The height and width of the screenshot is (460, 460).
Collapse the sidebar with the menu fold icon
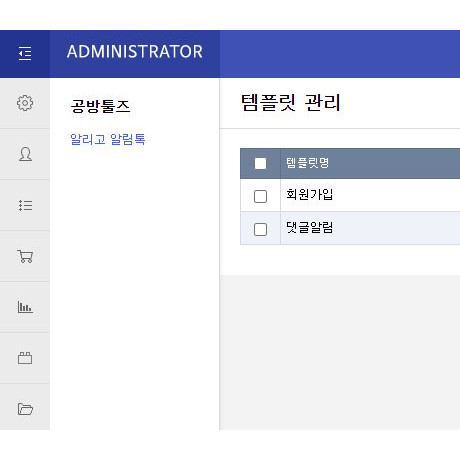25,54
